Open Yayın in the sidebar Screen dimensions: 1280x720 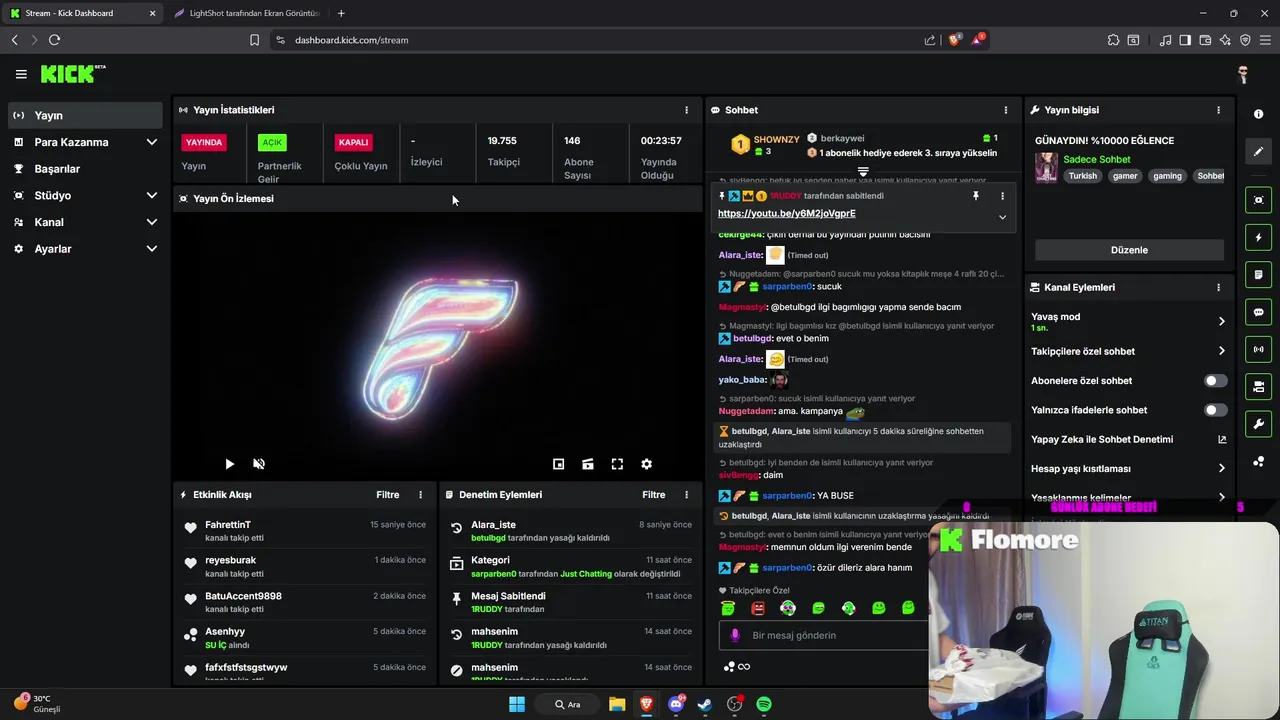[85, 115]
